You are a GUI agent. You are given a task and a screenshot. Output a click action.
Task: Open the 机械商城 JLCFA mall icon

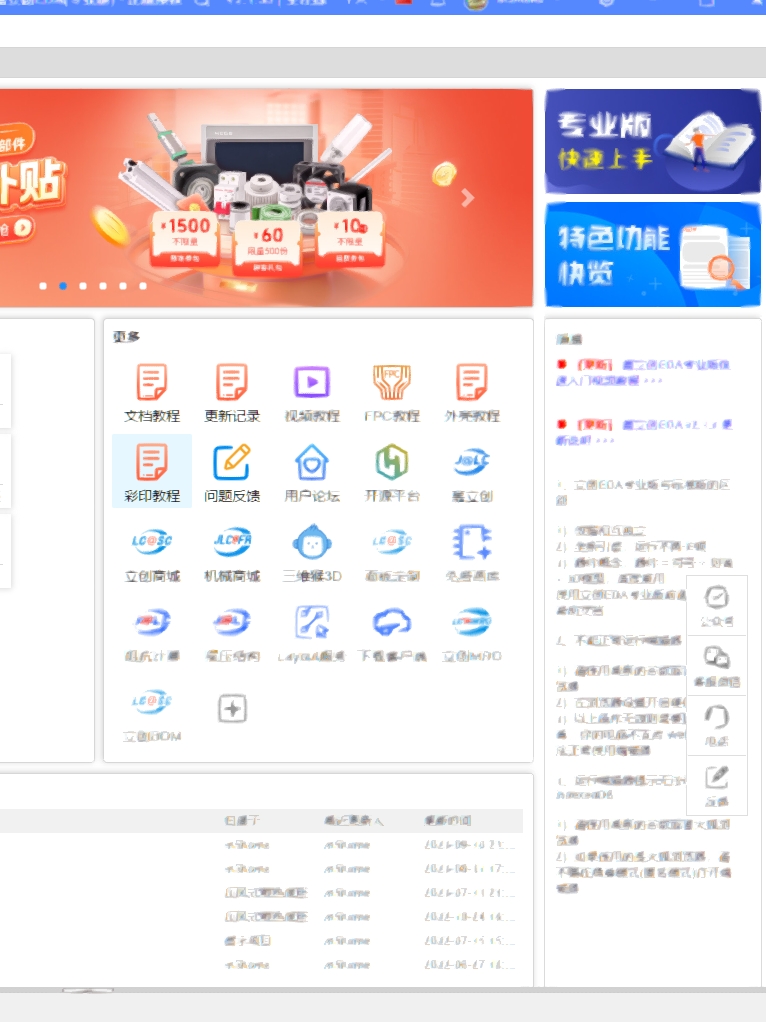click(x=232, y=542)
